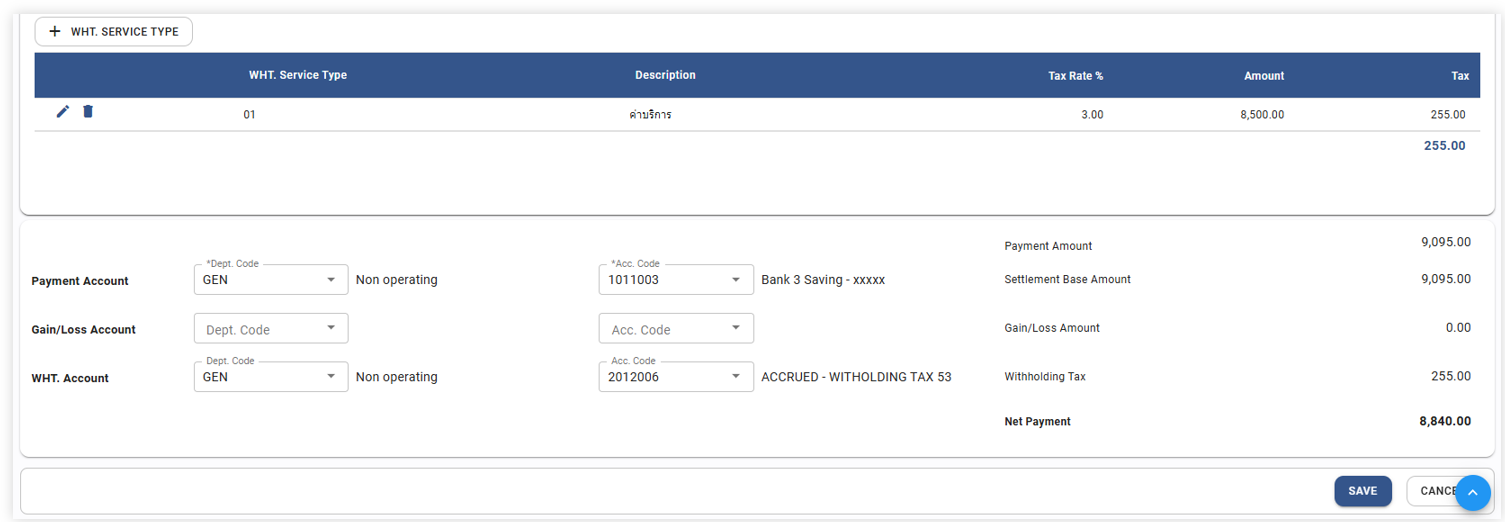
Task: Delete the 01 service type row
Action: 88,112
